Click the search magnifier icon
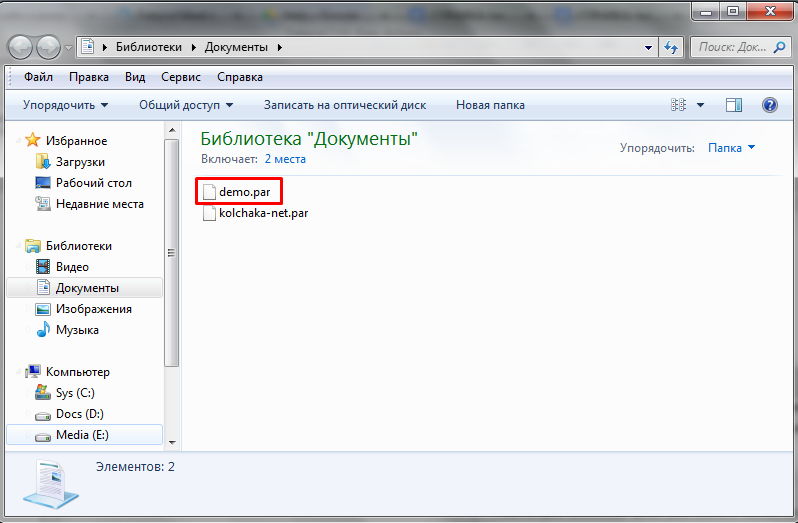This screenshot has height=523, width=798. pyautogui.click(x=779, y=47)
